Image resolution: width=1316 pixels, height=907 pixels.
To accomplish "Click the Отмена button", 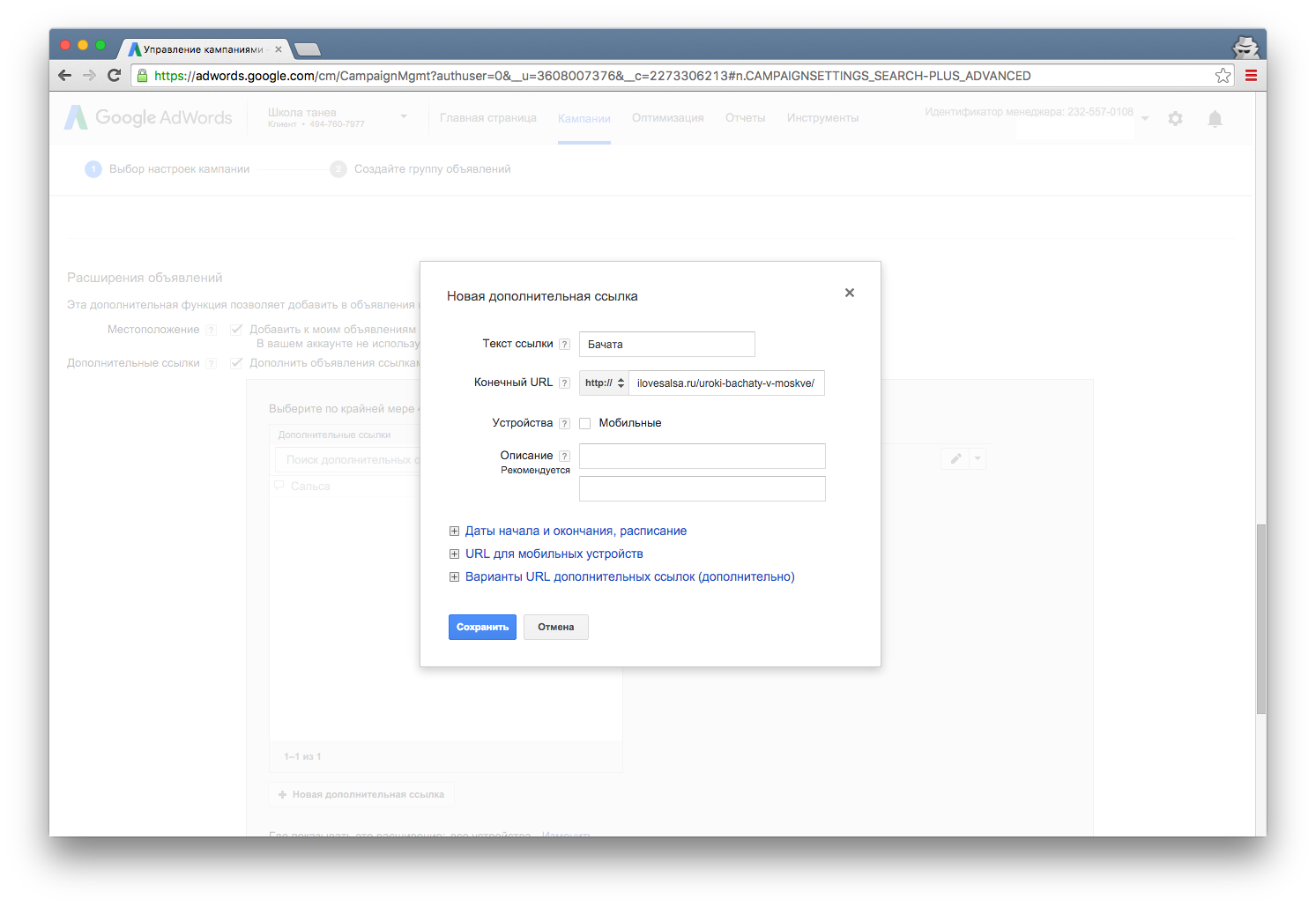I will [x=556, y=628].
